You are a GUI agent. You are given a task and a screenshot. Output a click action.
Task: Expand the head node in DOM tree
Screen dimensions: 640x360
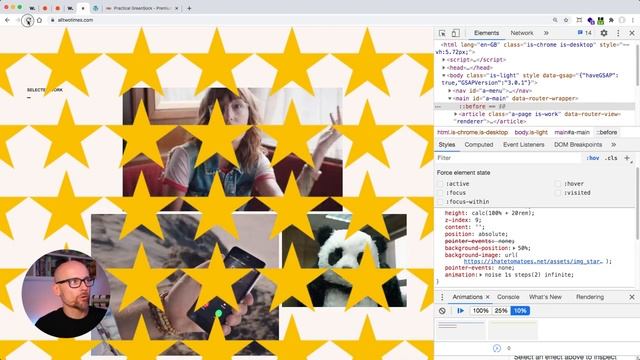[x=444, y=68]
